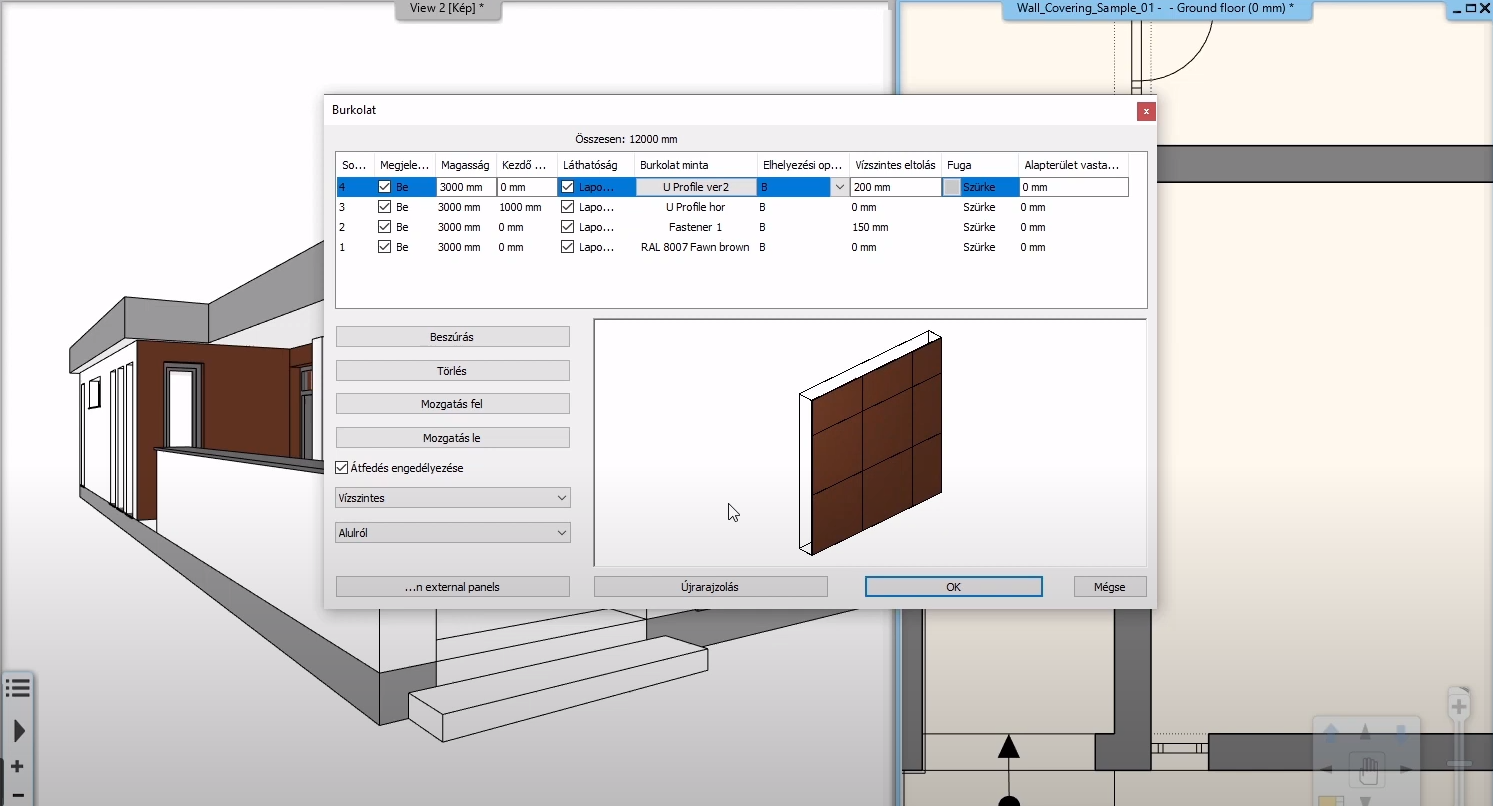Uncheck the Átfedés engedélyezése checkbox
This screenshot has width=1493, height=806.
(x=342, y=467)
